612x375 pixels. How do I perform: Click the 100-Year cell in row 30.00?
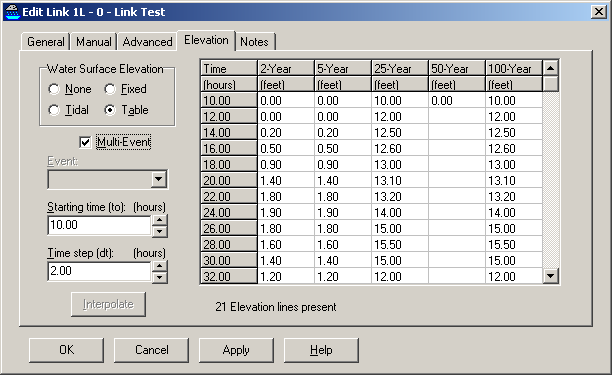[514, 261]
